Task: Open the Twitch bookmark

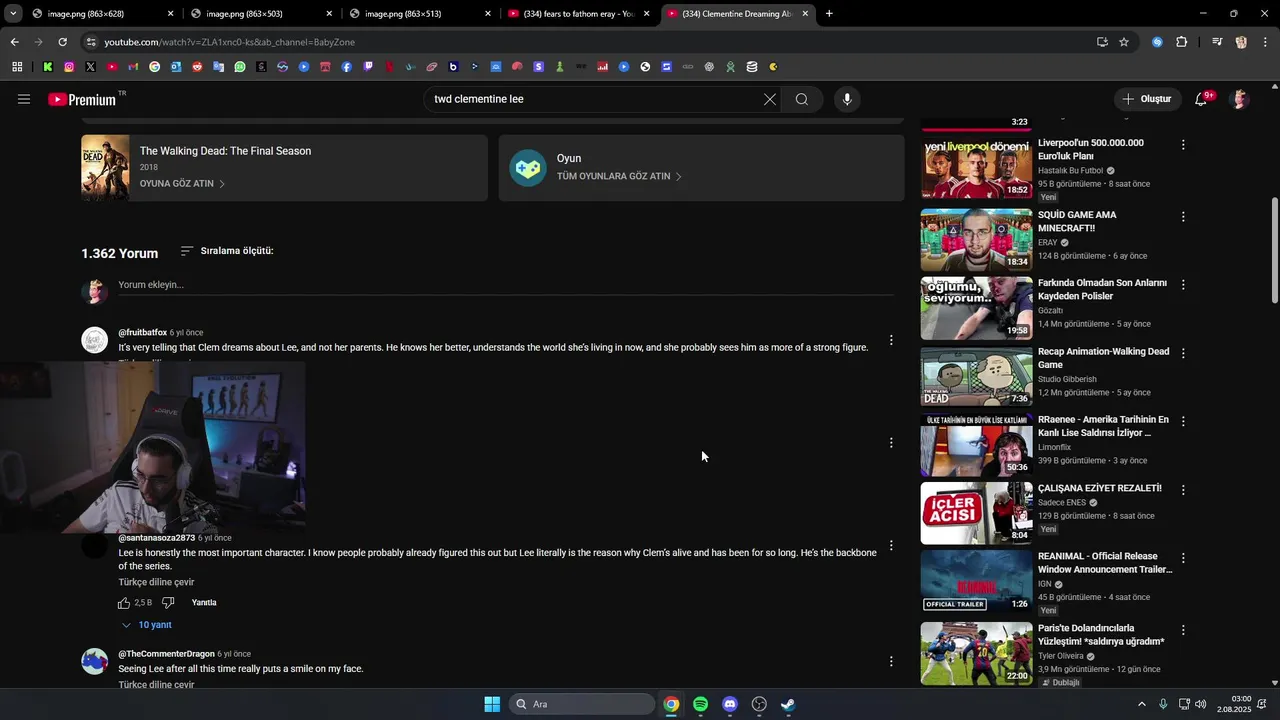Action: (368, 67)
